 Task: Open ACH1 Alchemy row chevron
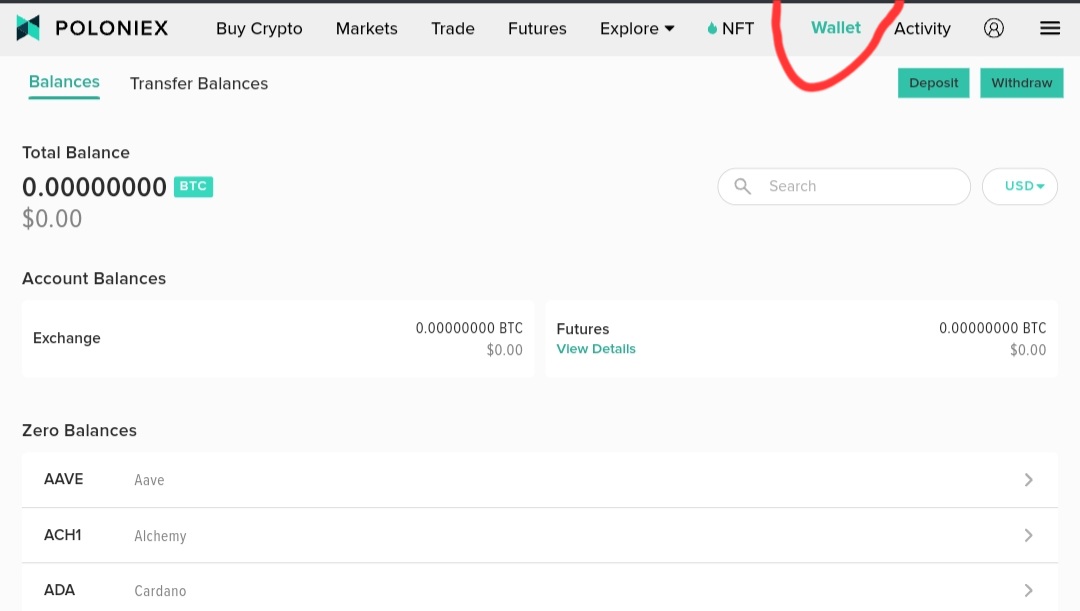click(x=1028, y=535)
